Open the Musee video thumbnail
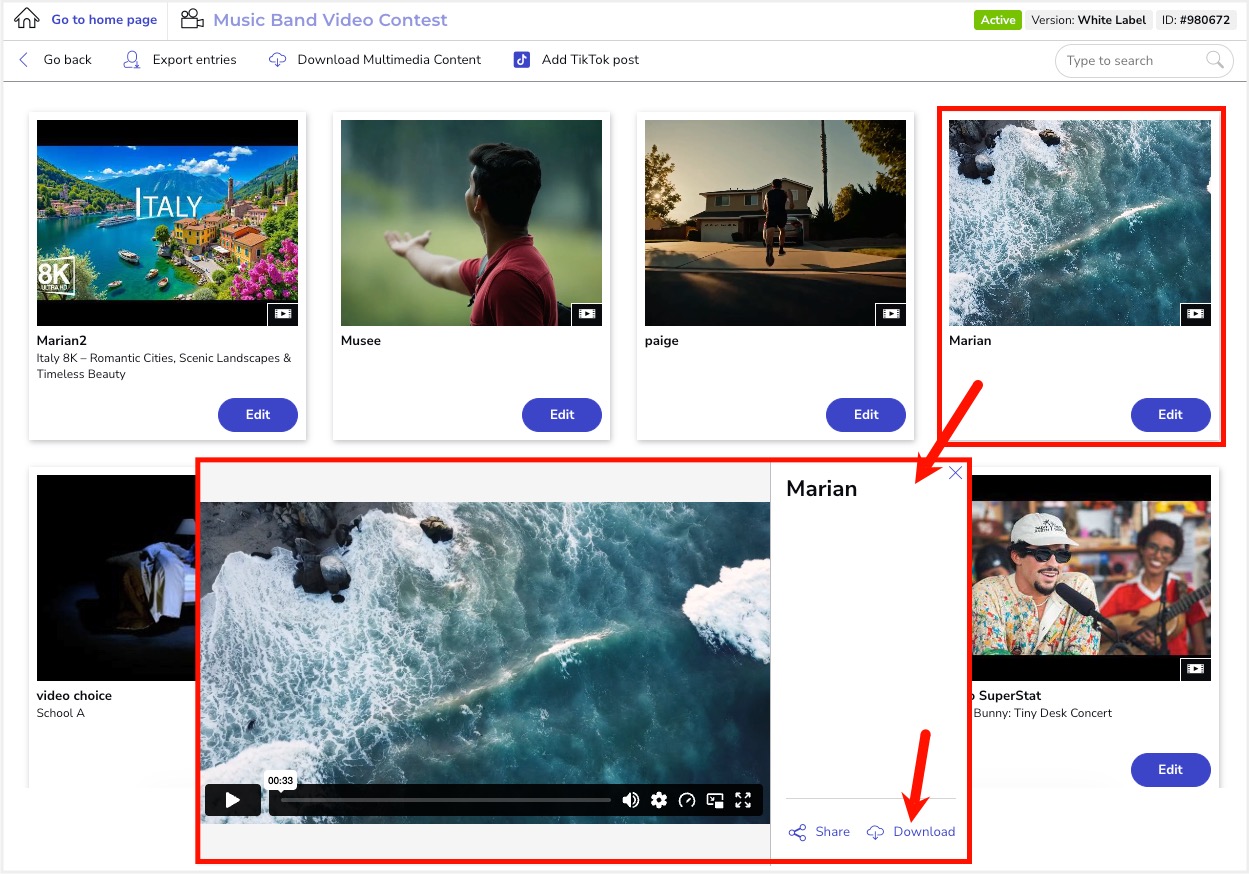Image resolution: width=1249 pixels, height=874 pixels. (471, 222)
